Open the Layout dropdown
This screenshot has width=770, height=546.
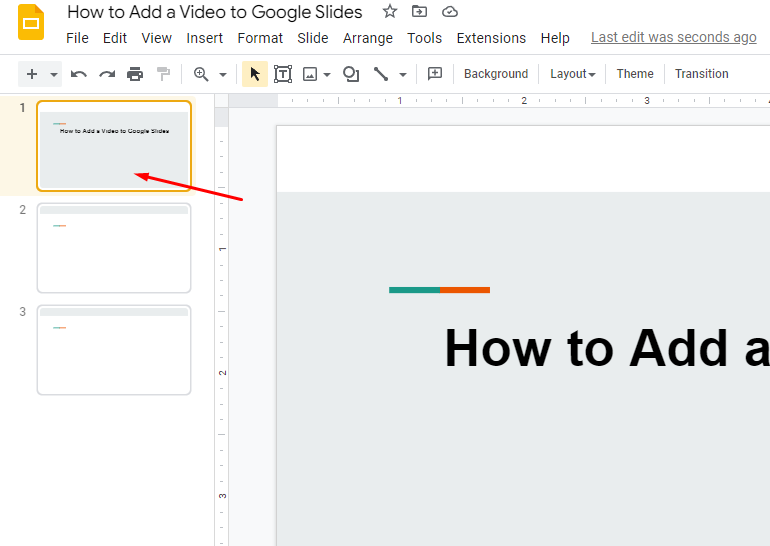(573, 74)
